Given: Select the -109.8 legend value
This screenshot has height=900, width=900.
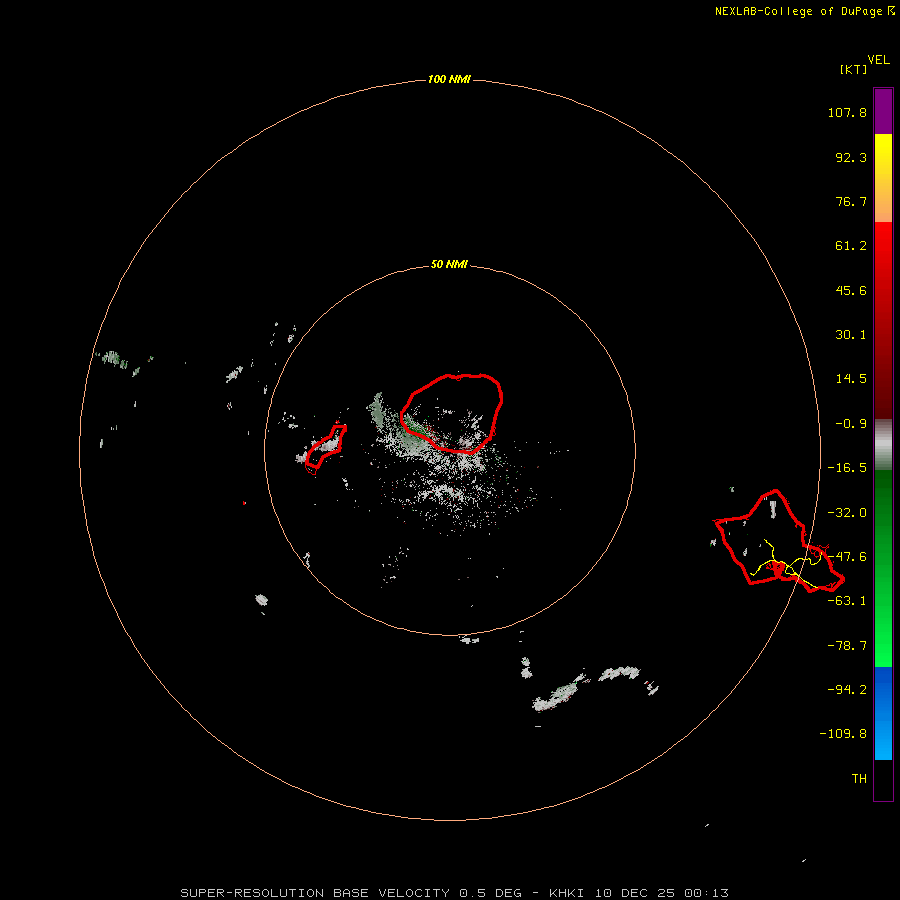Looking at the screenshot, I should [x=843, y=734].
